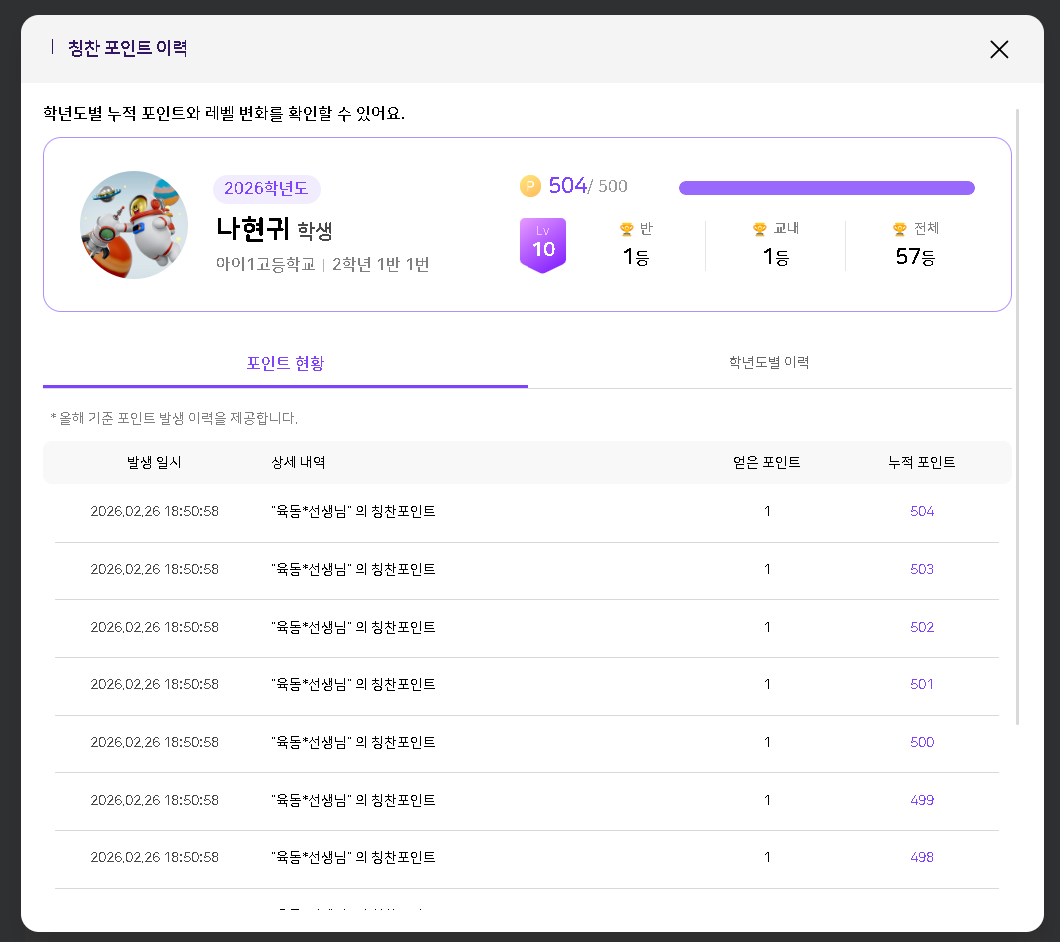Screen dimensions: 1060x942
Task: Click cumulative point value 500
Action: point(921,742)
